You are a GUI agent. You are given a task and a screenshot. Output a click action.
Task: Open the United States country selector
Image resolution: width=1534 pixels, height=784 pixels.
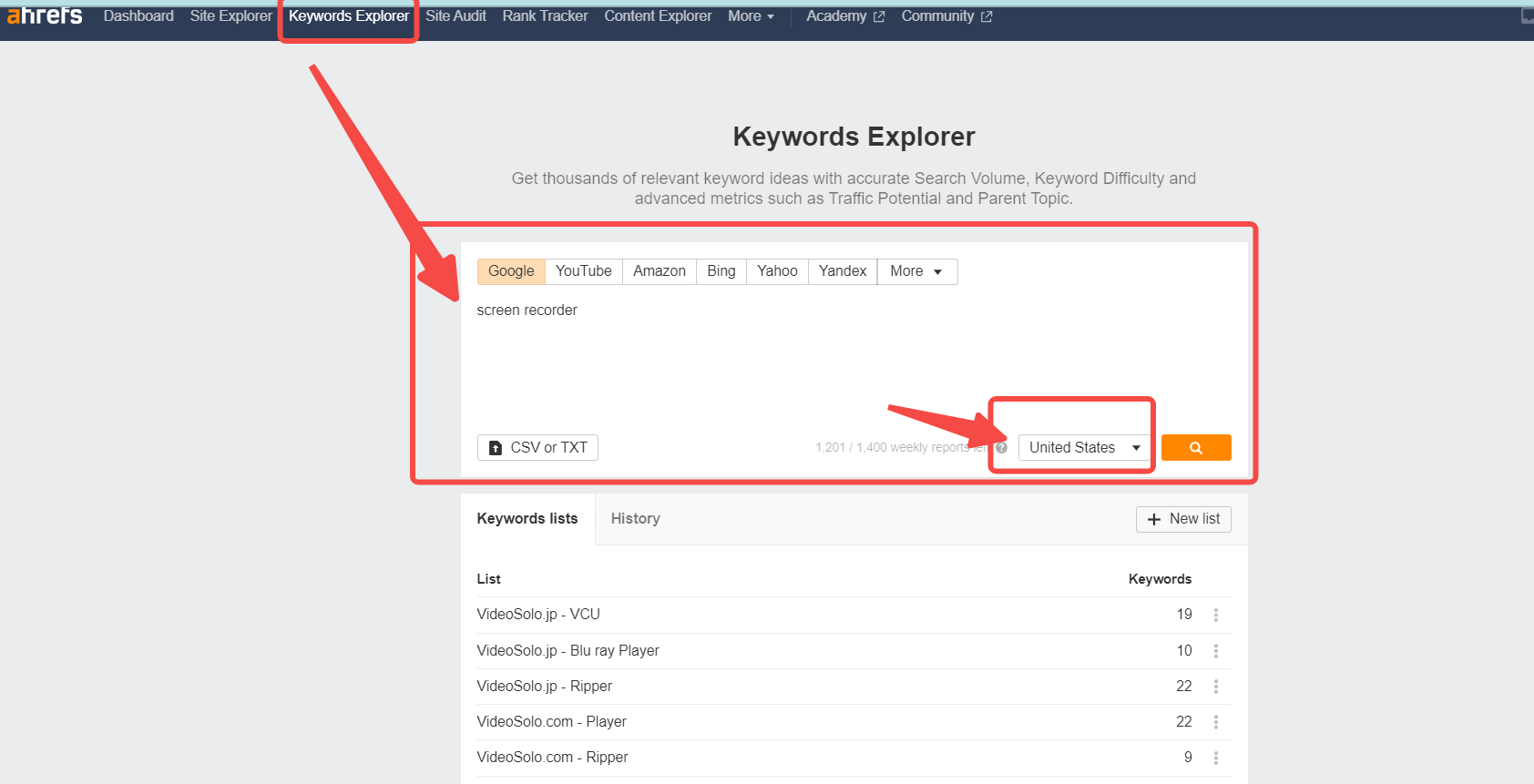point(1084,447)
